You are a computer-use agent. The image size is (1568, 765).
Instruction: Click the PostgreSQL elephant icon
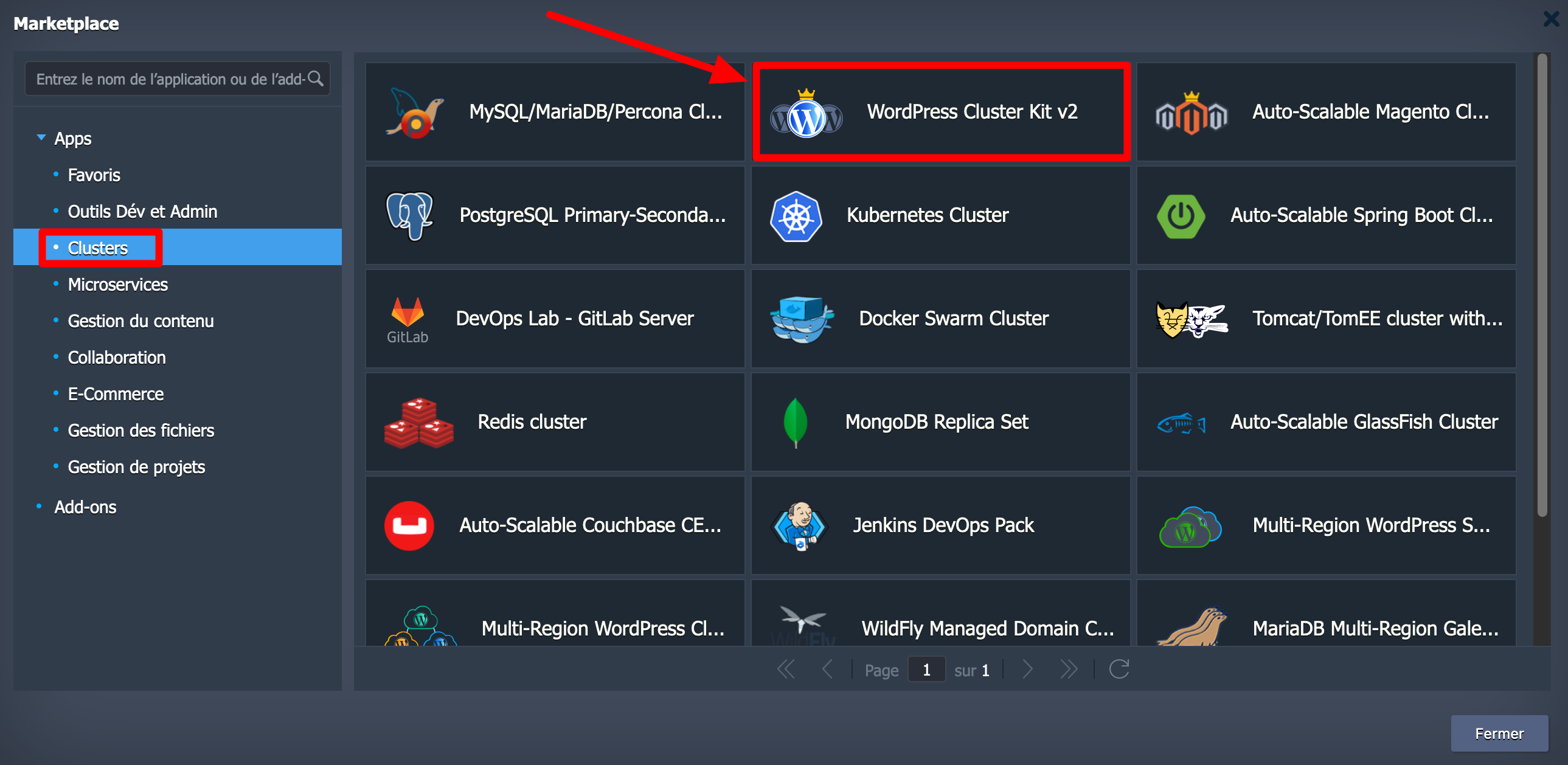(x=410, y=216)
